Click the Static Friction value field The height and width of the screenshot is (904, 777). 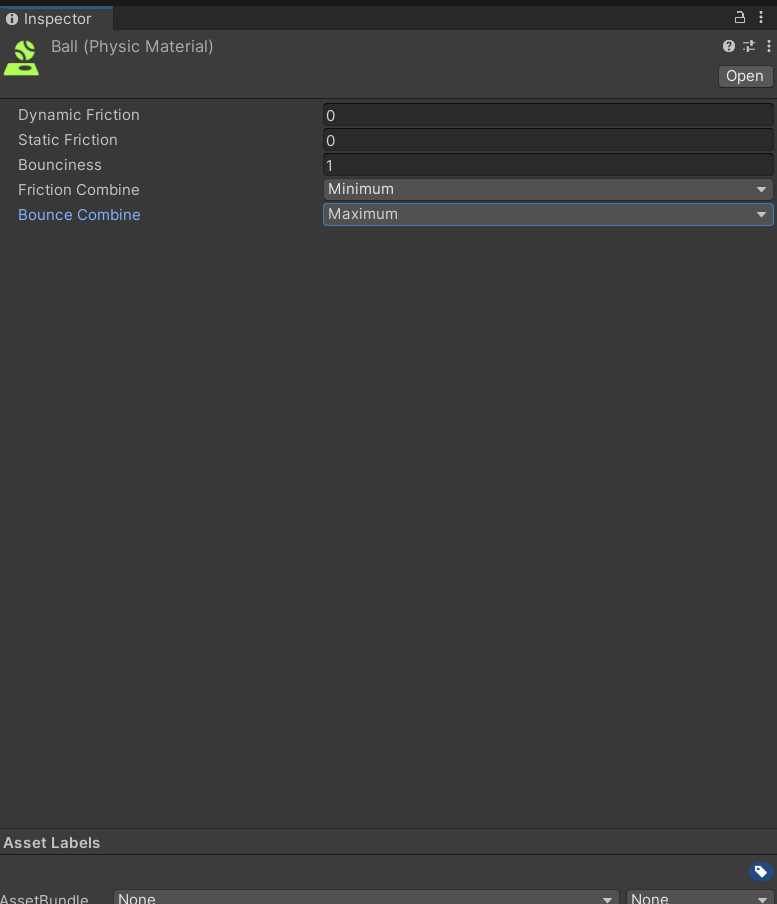(x=548, y=140)
